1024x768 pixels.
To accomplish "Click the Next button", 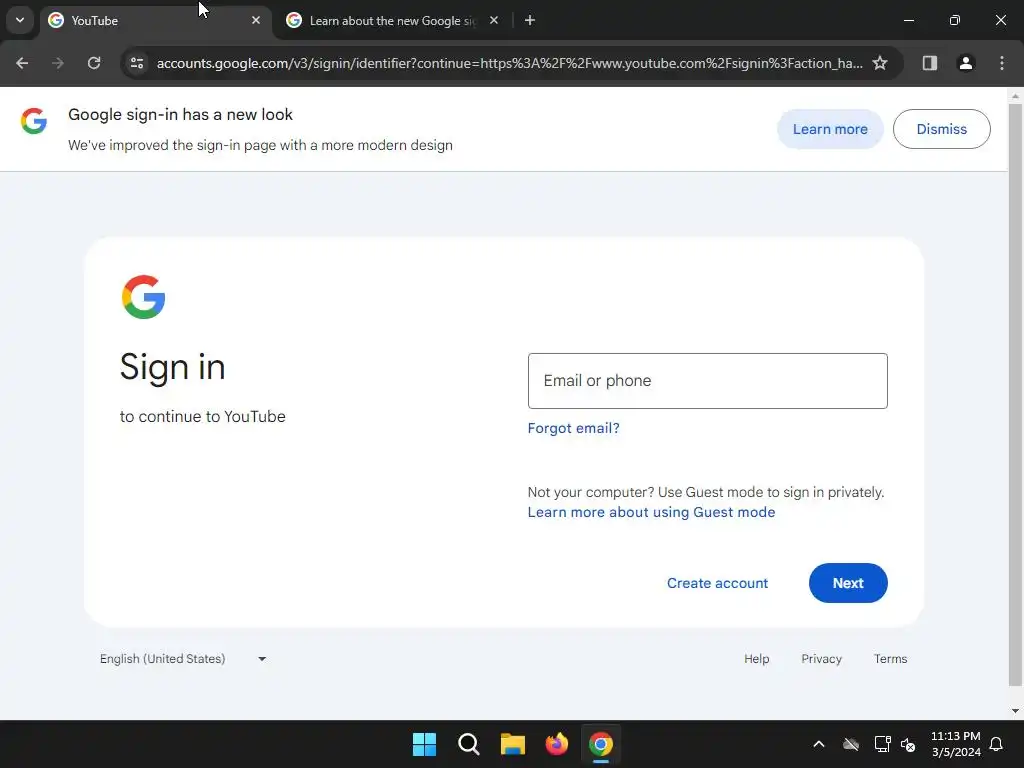I will [x=848, y=583].
